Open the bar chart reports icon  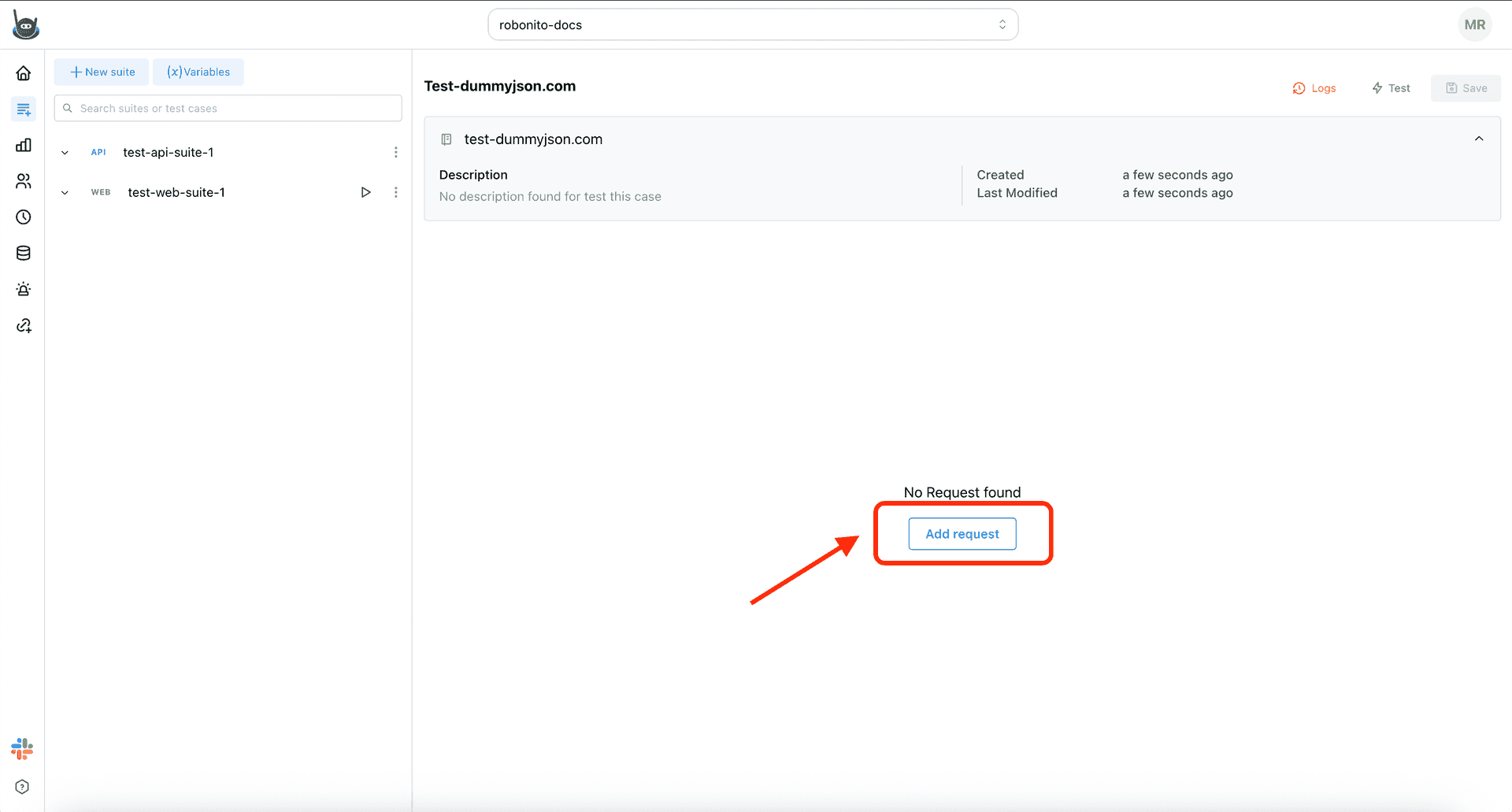coord(24,145)
